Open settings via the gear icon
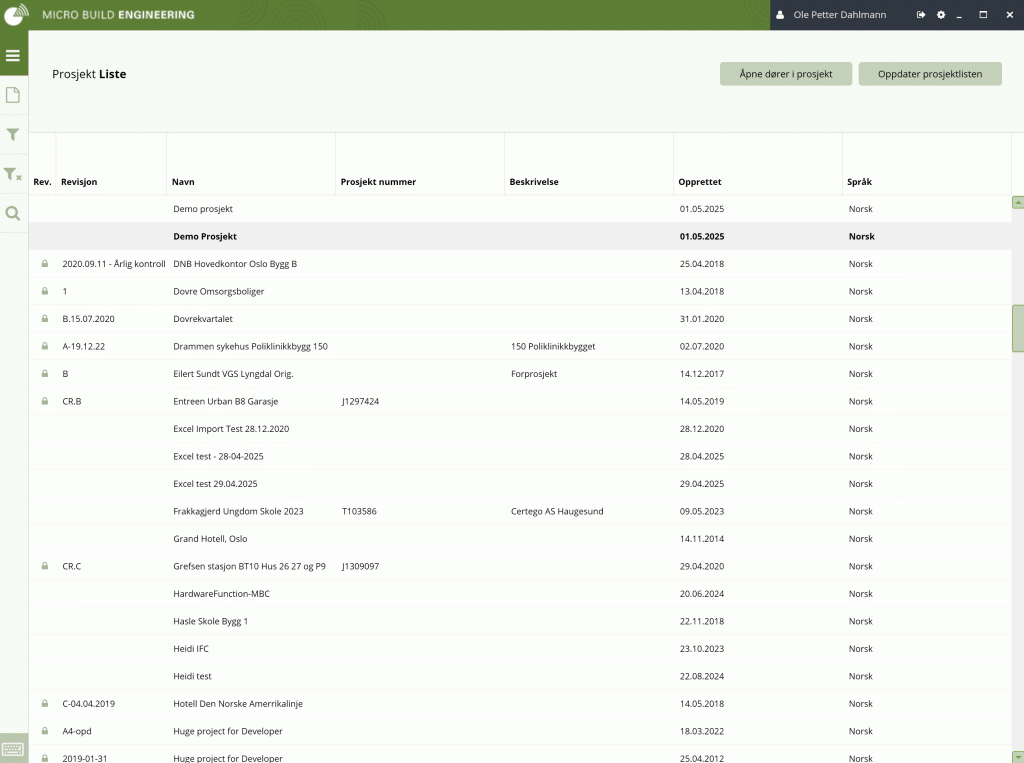 click(941, 14)
